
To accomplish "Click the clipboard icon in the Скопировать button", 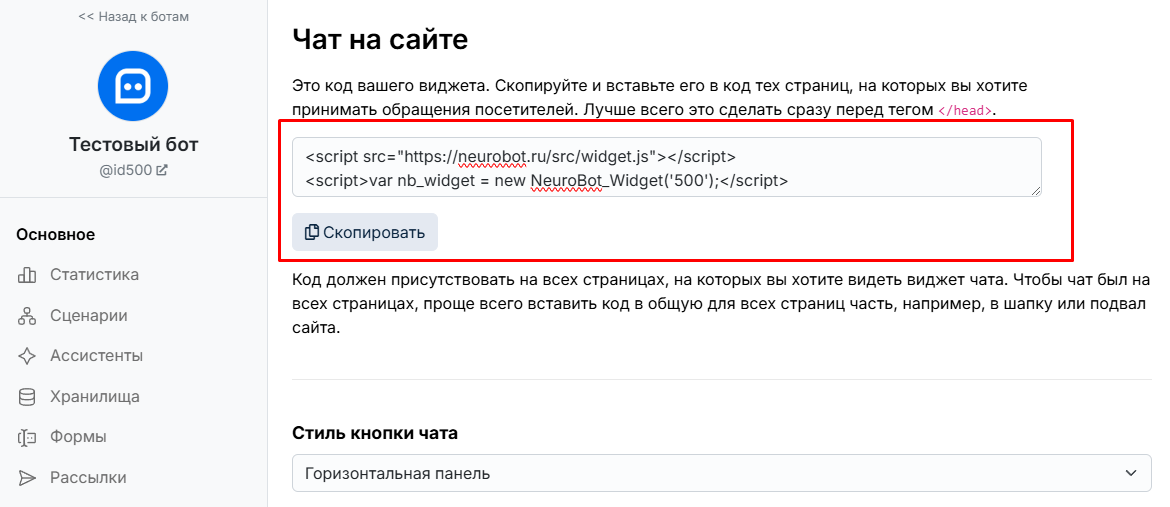I will click(312, 232).
